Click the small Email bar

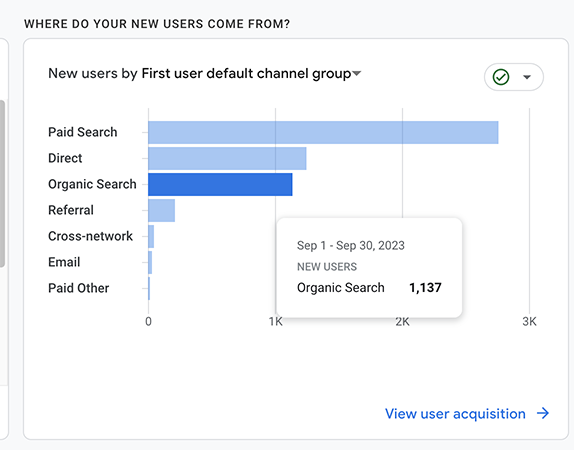coord(150,263)
